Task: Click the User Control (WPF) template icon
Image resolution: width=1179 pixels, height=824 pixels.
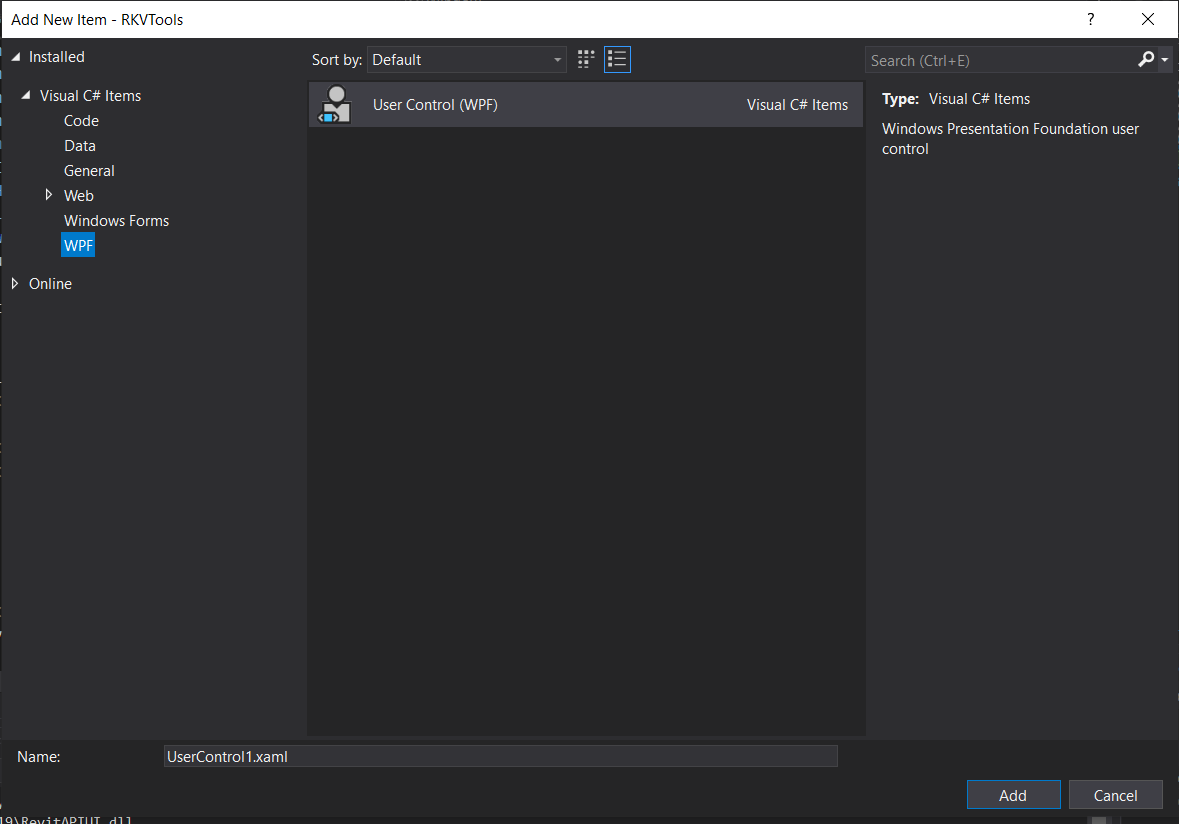Action: (334, 103)
